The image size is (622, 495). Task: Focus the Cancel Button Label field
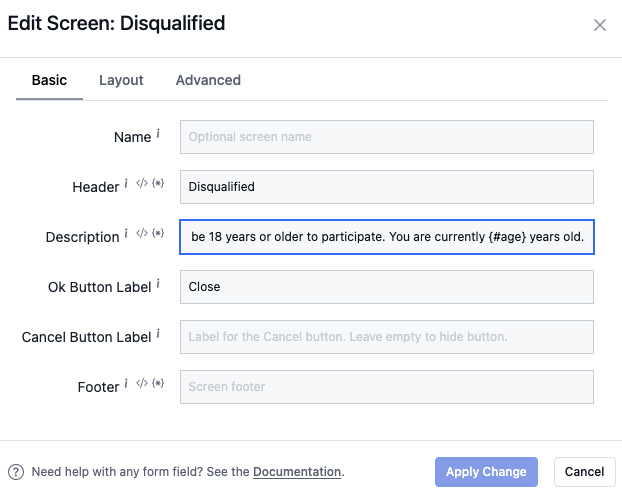point(386,337)
